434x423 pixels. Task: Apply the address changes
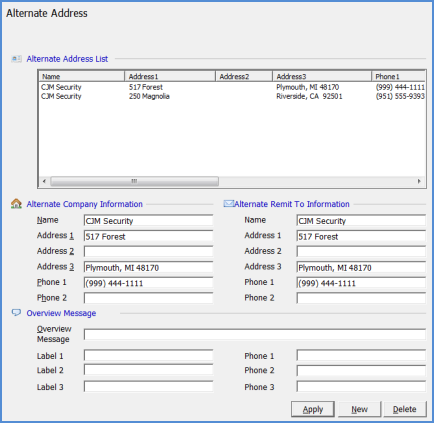(x=313, y=409)
